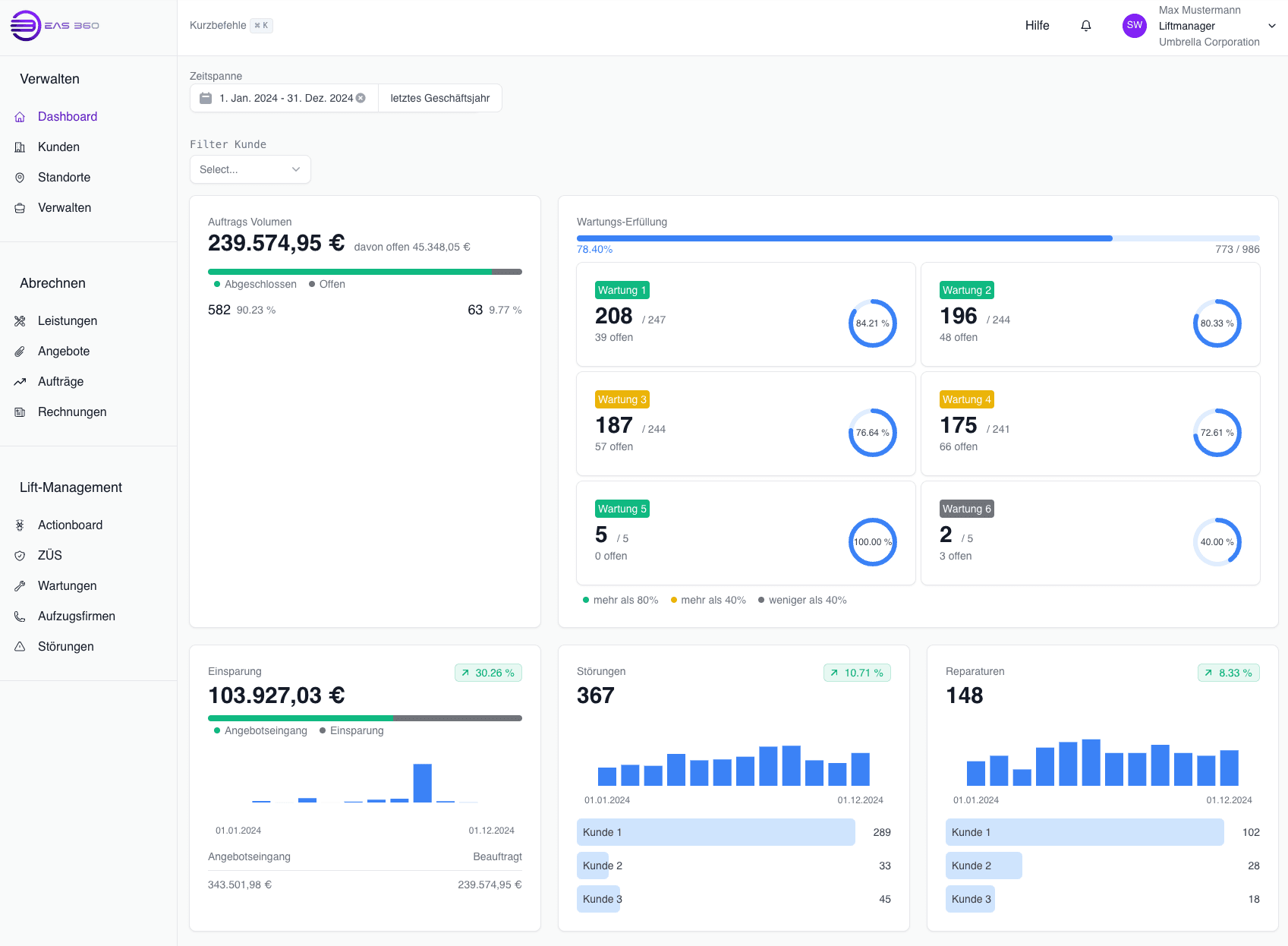Switch to the Dashboard view
1288x946 pixels.
click(x=68, y=116)
